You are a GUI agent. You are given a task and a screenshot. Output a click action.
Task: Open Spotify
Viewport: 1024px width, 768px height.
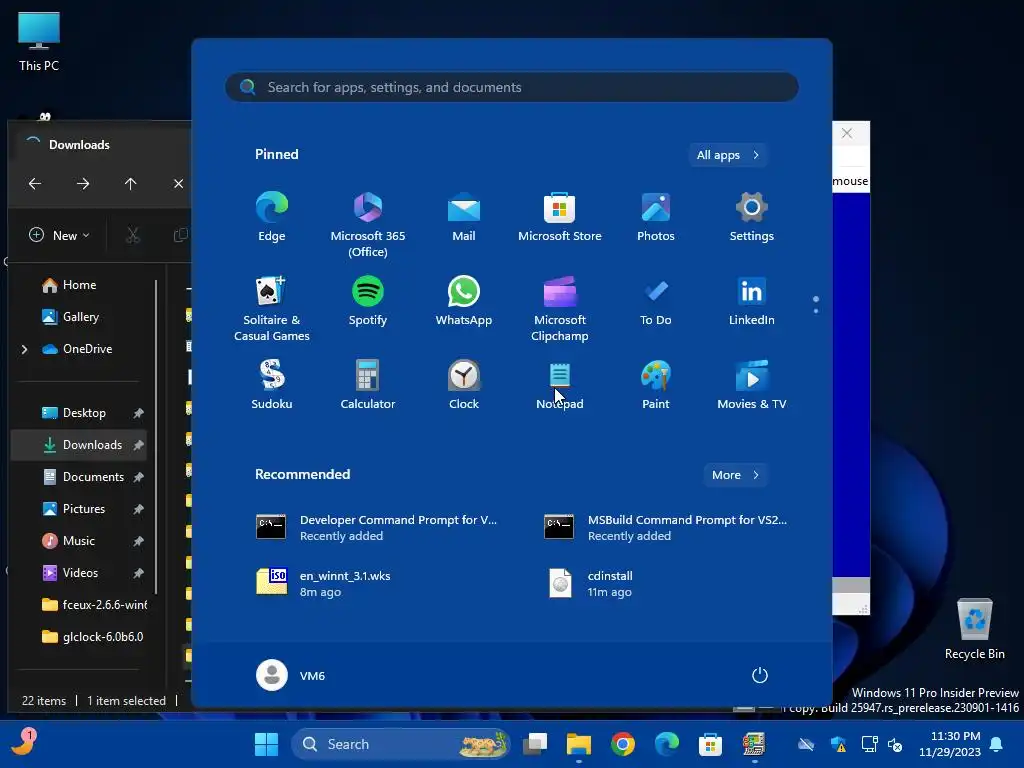368,301
